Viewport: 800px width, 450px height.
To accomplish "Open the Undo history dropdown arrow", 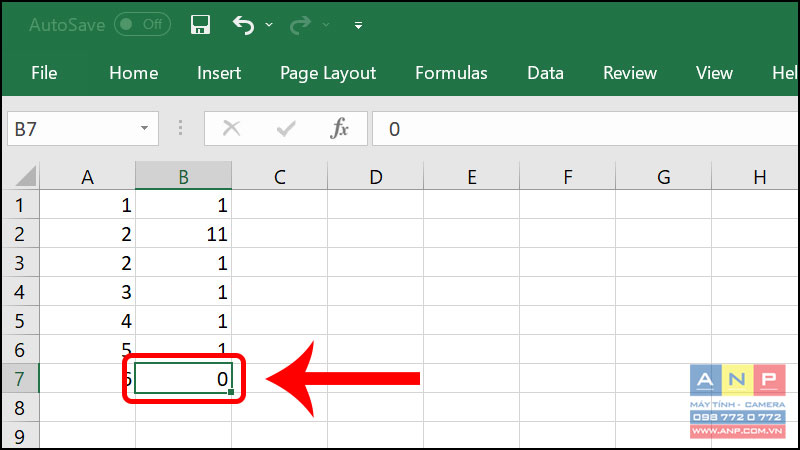I will pos(269,24).
